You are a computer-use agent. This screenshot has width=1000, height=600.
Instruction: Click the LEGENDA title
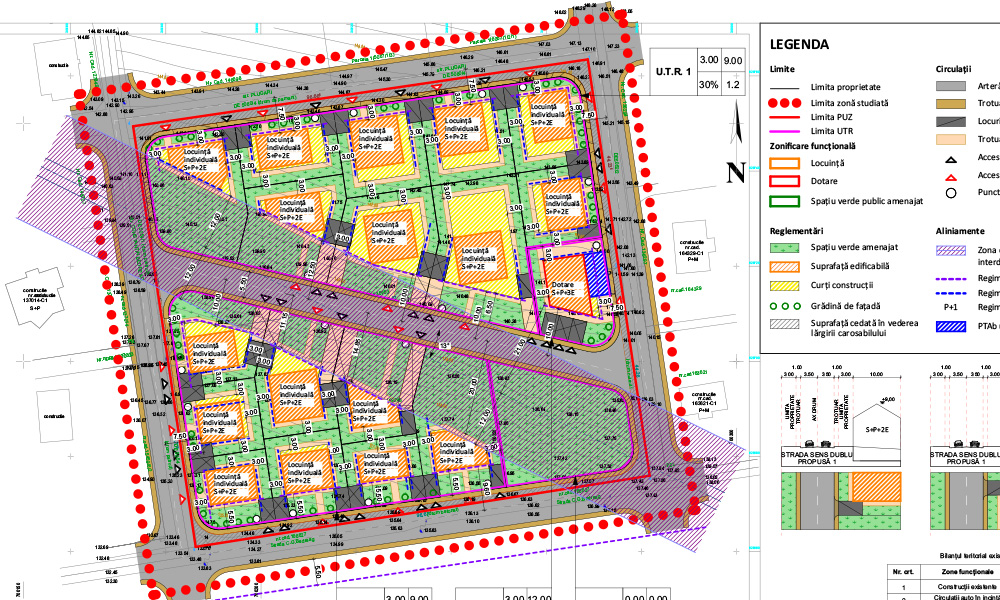799,45
